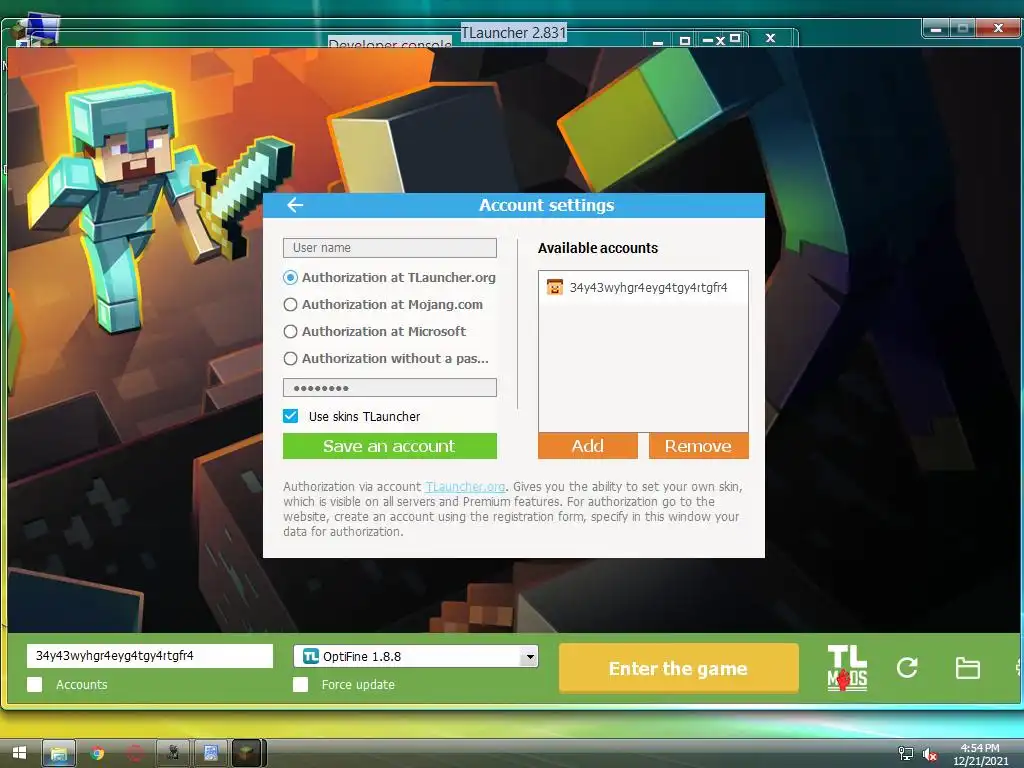Click the account's Steve head avatar icon
The height and width of the screenshot is (768, 1024).
tap(554, 287)
